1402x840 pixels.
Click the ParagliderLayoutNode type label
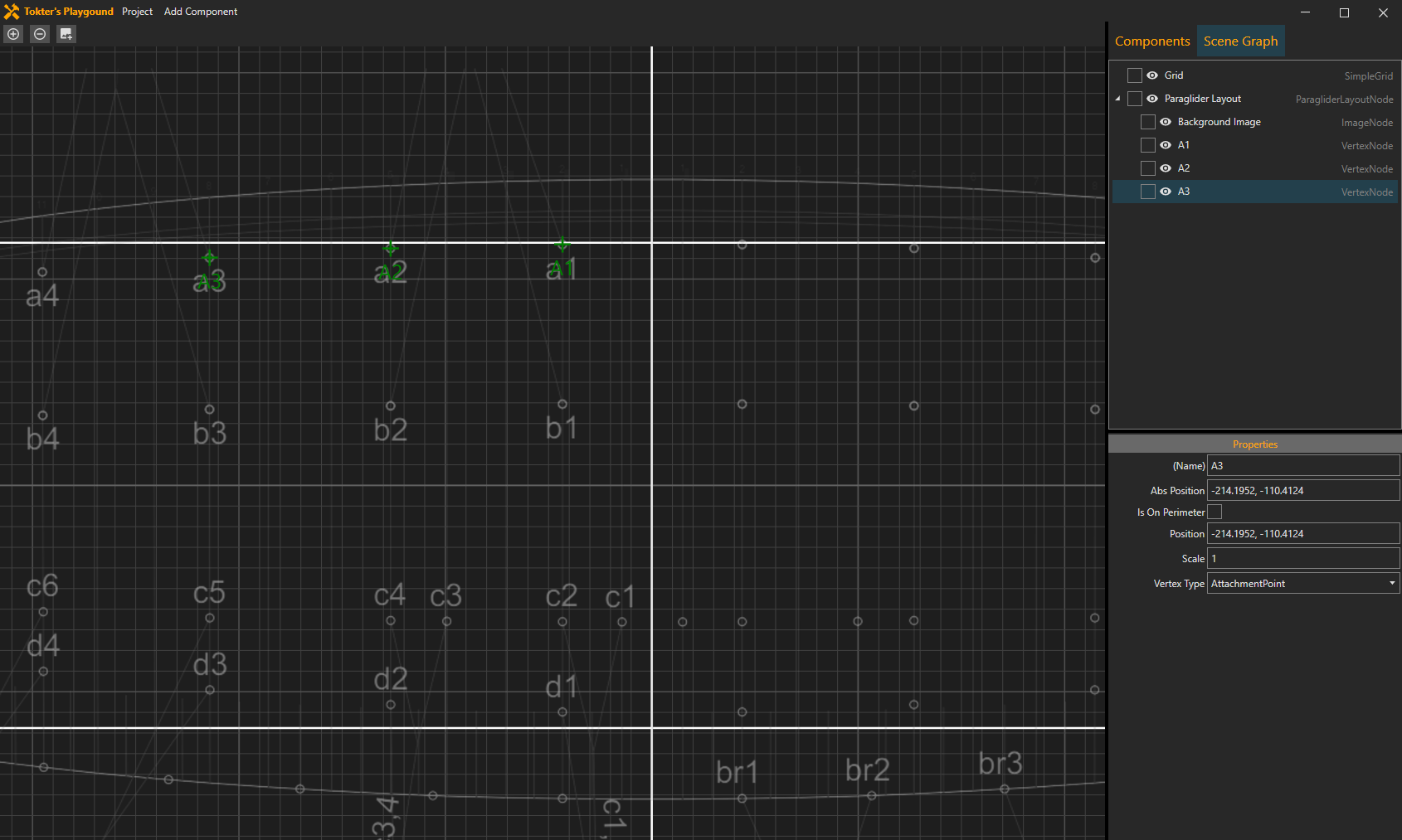tap(1345, 100)
